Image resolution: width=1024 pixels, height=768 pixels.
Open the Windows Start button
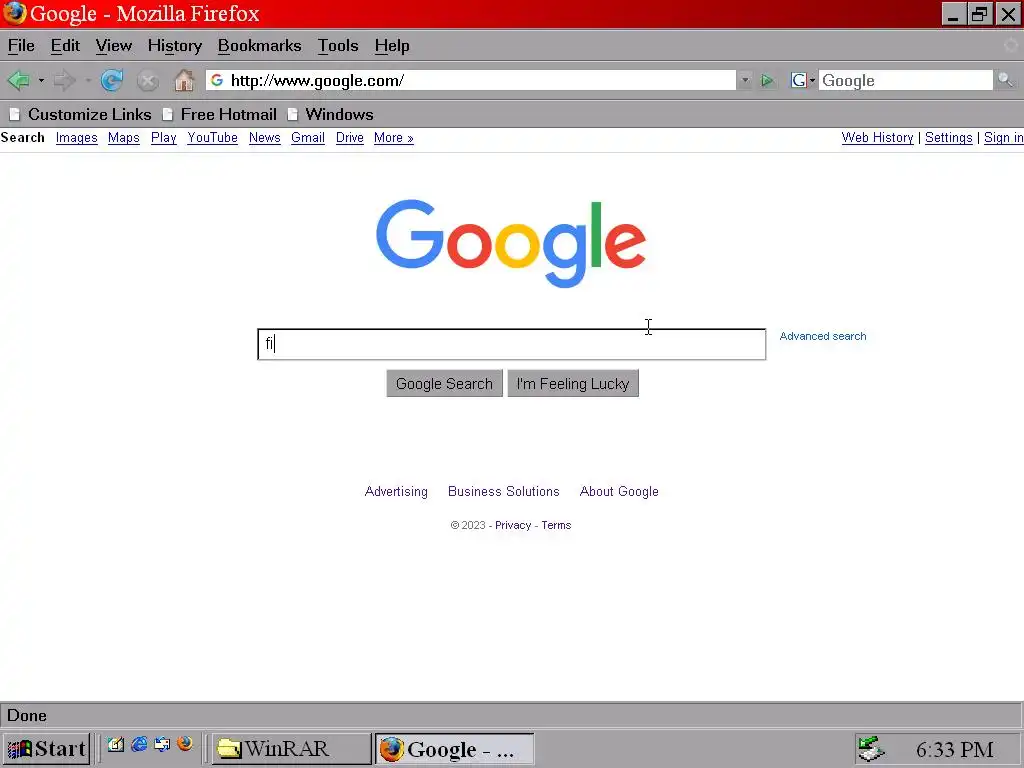tap(46, 748)
